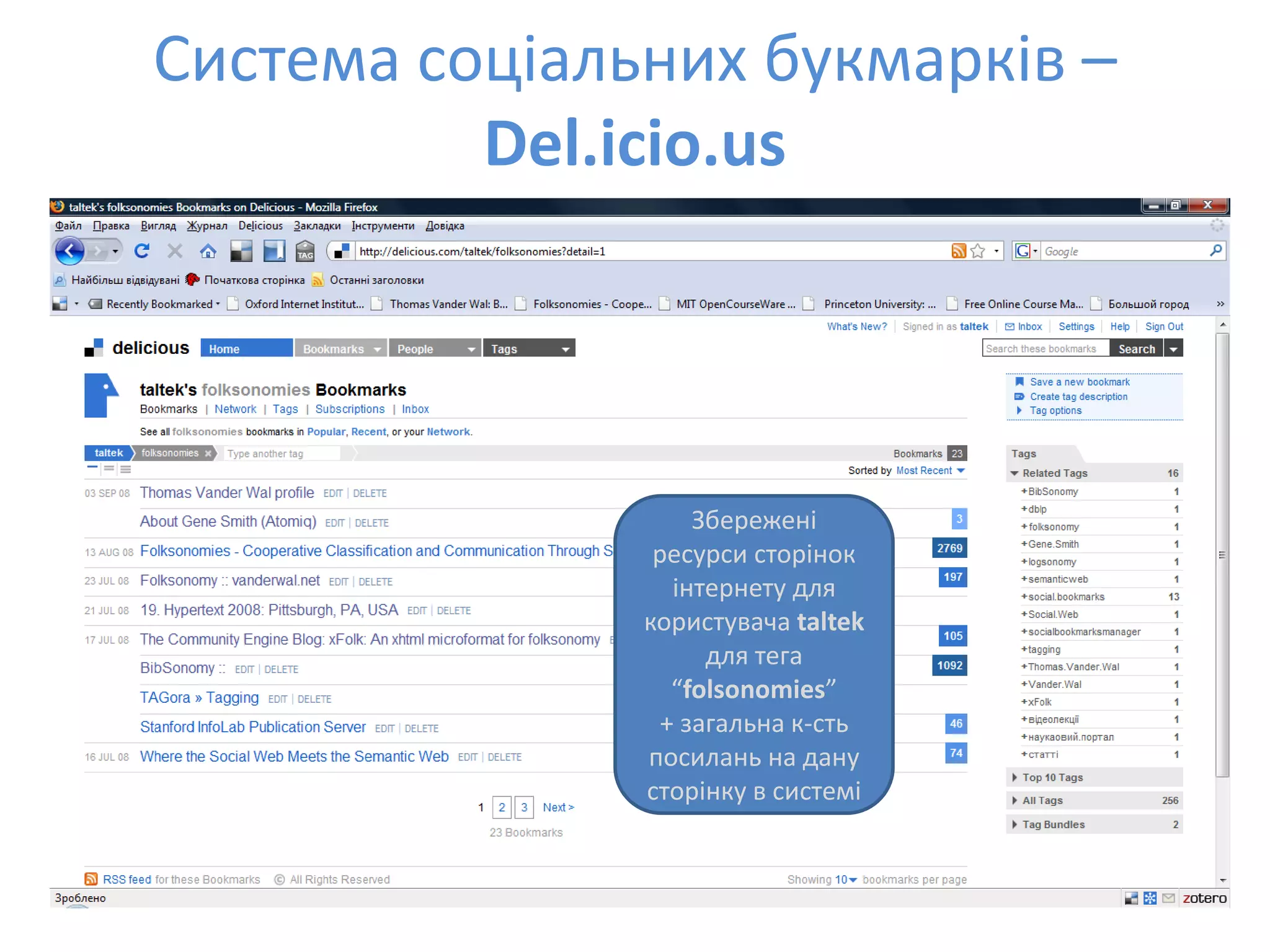Click the Stop loading X icon
The width and height of the screenshot is (1270, 952).
175,251
